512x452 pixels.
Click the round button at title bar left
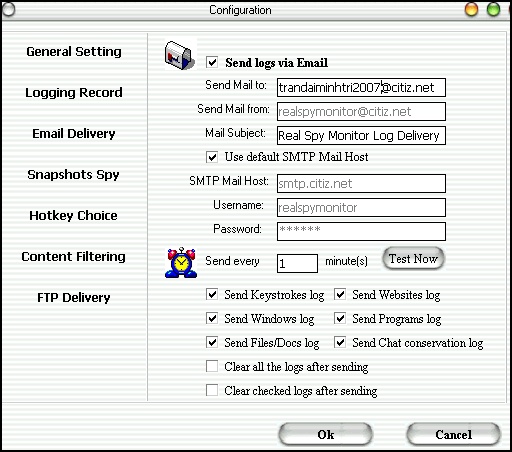(9, 9)
